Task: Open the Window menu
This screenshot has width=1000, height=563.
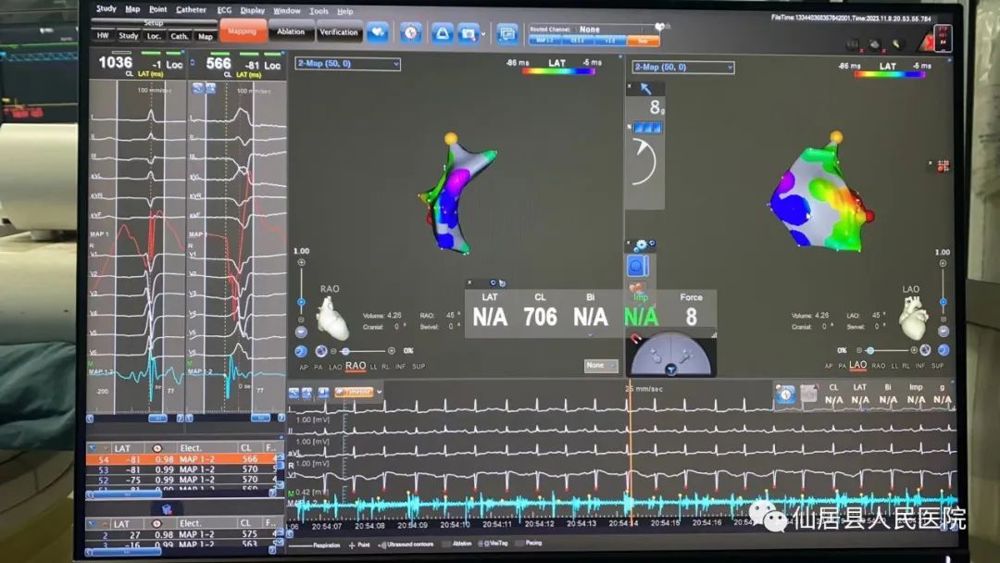Action: tap(287, 11)
